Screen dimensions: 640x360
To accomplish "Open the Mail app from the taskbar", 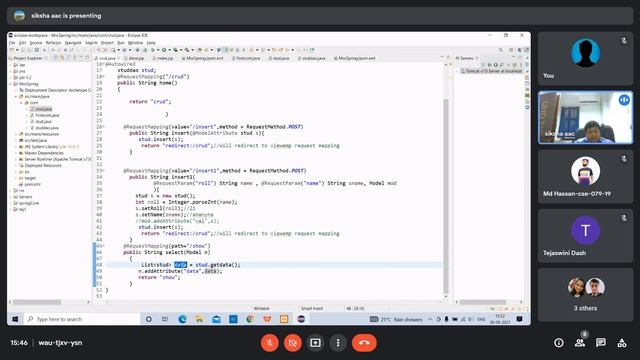I will (216, 319).
